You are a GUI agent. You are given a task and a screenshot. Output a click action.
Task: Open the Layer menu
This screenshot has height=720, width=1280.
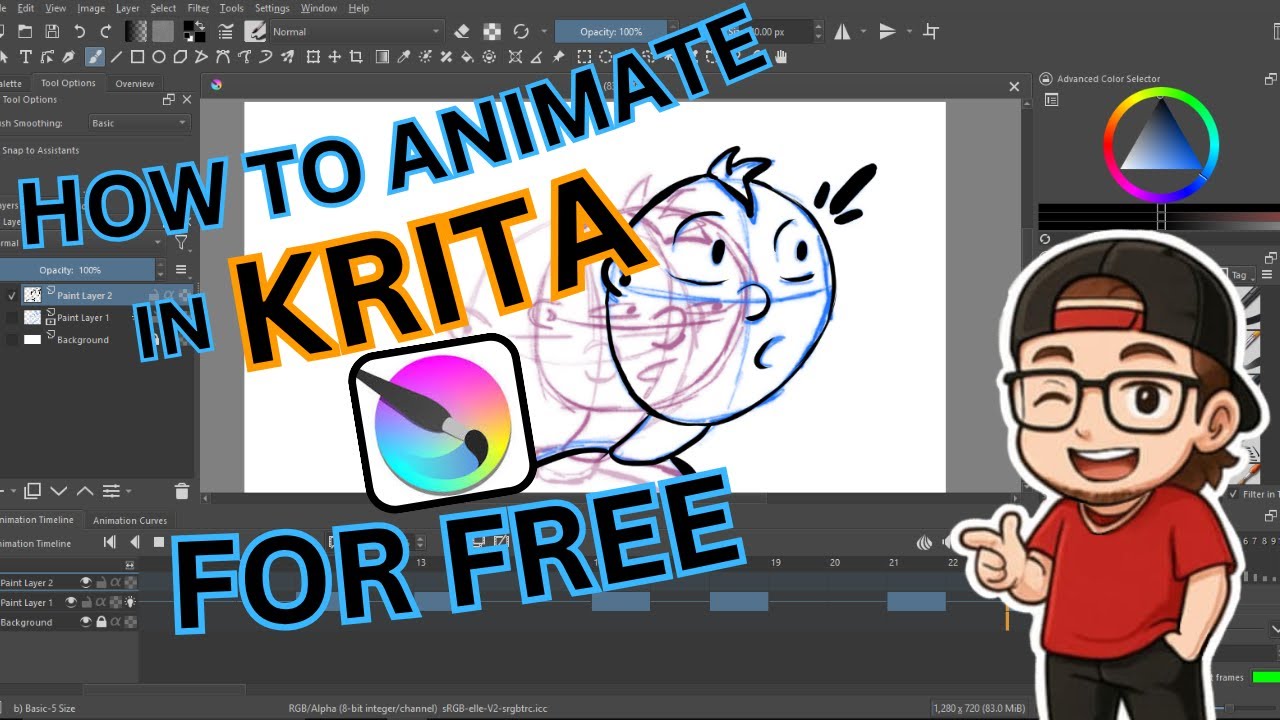[127, 8]
